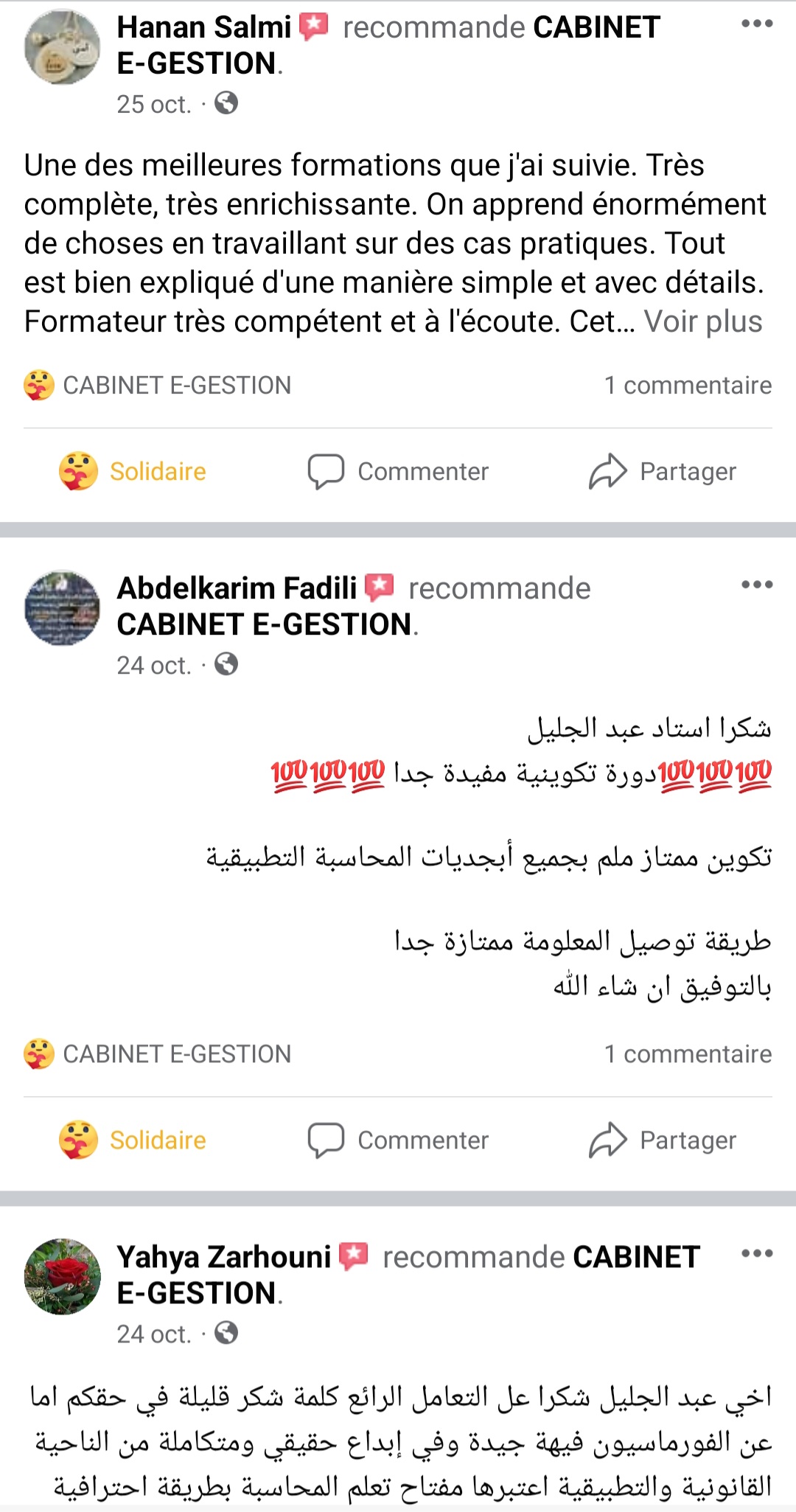The width and height of the screenshot is (796, 1512).
Task: Open Abdelkarim Fadili's profile name link
Action: pyautogui.click(x=237, y=588)
